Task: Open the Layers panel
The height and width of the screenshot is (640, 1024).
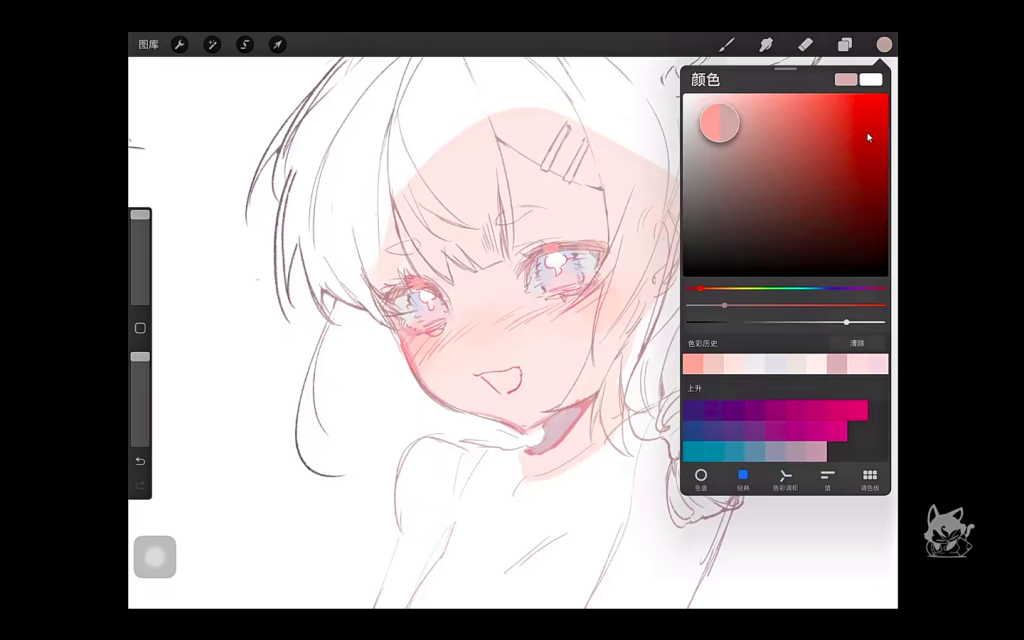Action: tap(845, 45)
